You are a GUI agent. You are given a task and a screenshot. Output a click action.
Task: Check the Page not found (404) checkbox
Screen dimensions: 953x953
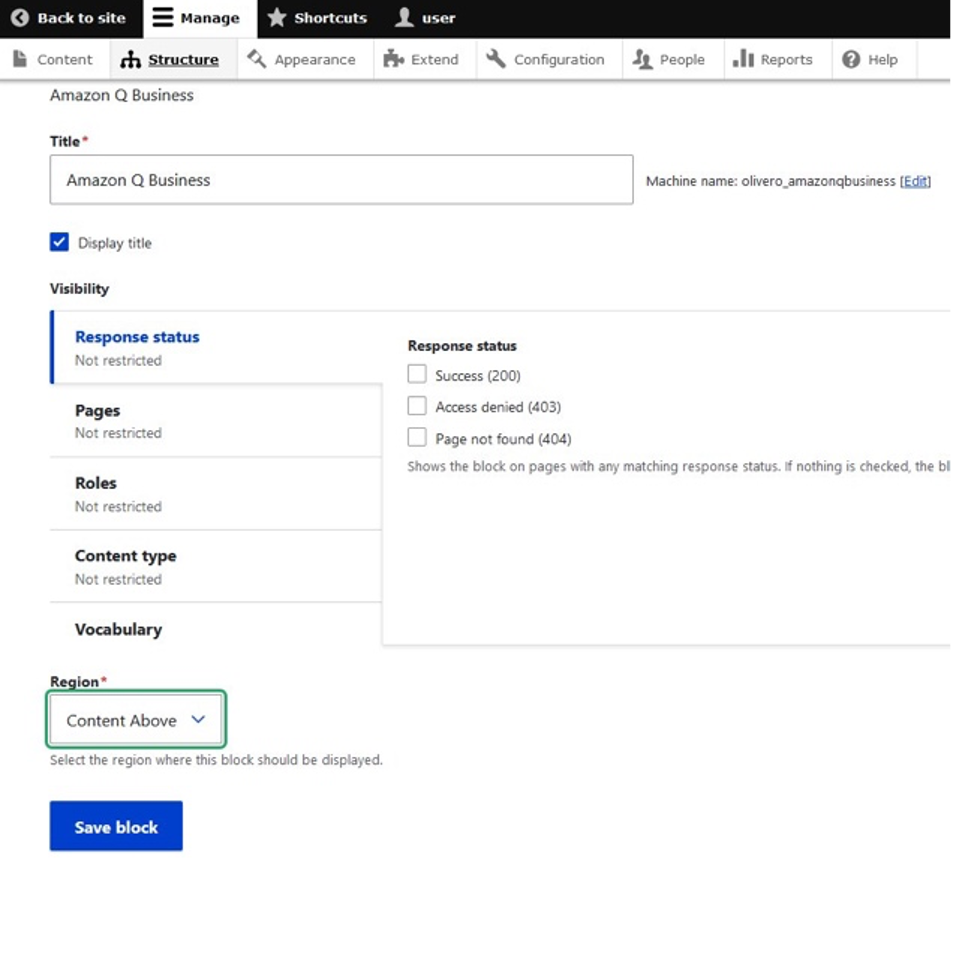[417, 437]
